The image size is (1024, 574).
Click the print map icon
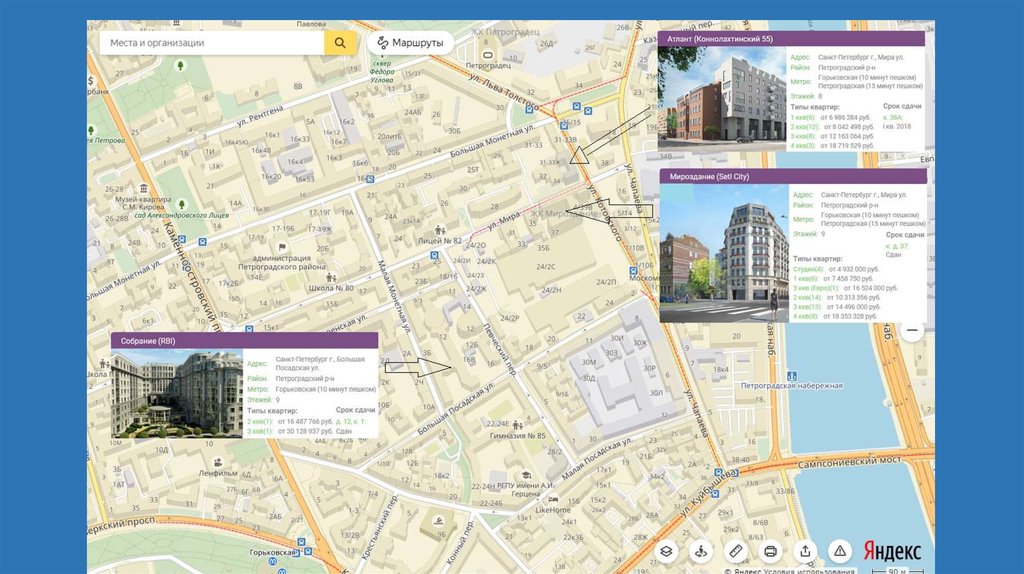pyautogui.click(x=770, y=551)
